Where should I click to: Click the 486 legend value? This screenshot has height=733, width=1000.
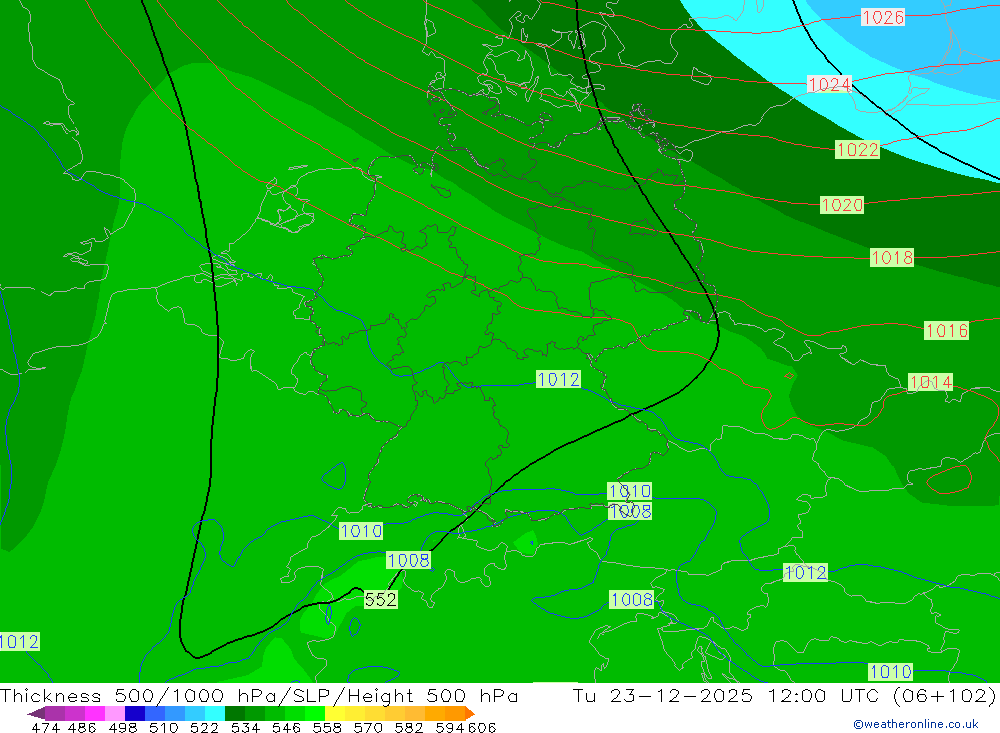(x=82, y=727)
